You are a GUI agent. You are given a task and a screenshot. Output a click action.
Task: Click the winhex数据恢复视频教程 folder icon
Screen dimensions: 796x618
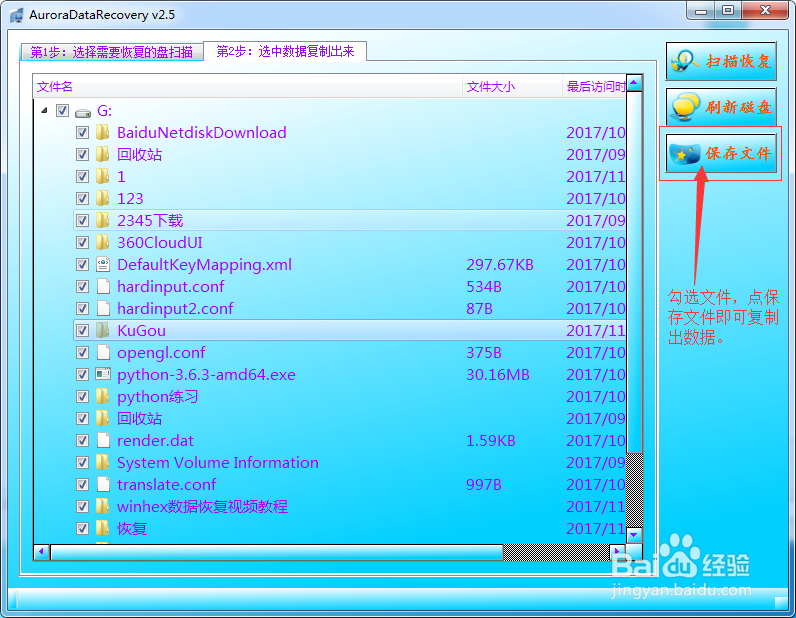103,506
